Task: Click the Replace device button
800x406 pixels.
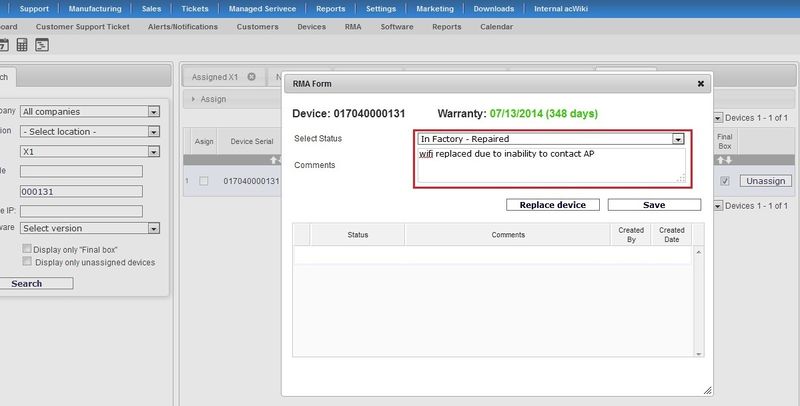Action: [x=553, y=205]
